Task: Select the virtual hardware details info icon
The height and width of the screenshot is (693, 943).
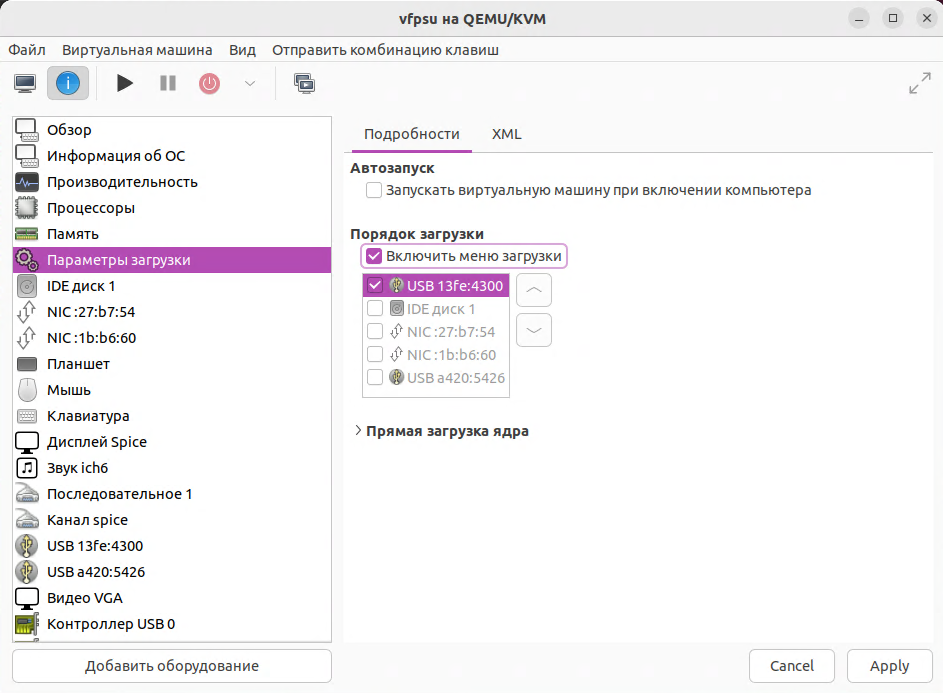Action: click(x=68, y=84)
